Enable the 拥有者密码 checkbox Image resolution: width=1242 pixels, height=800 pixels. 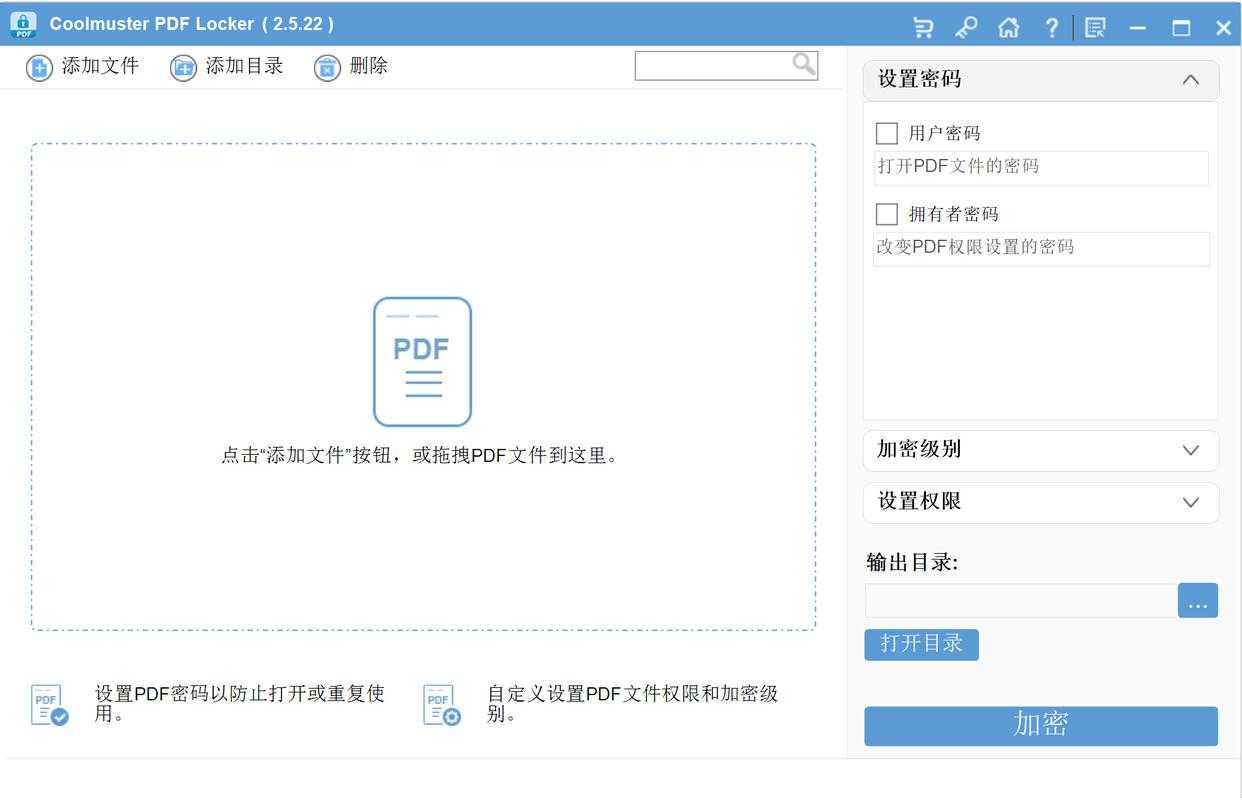(x=886, y=213)
